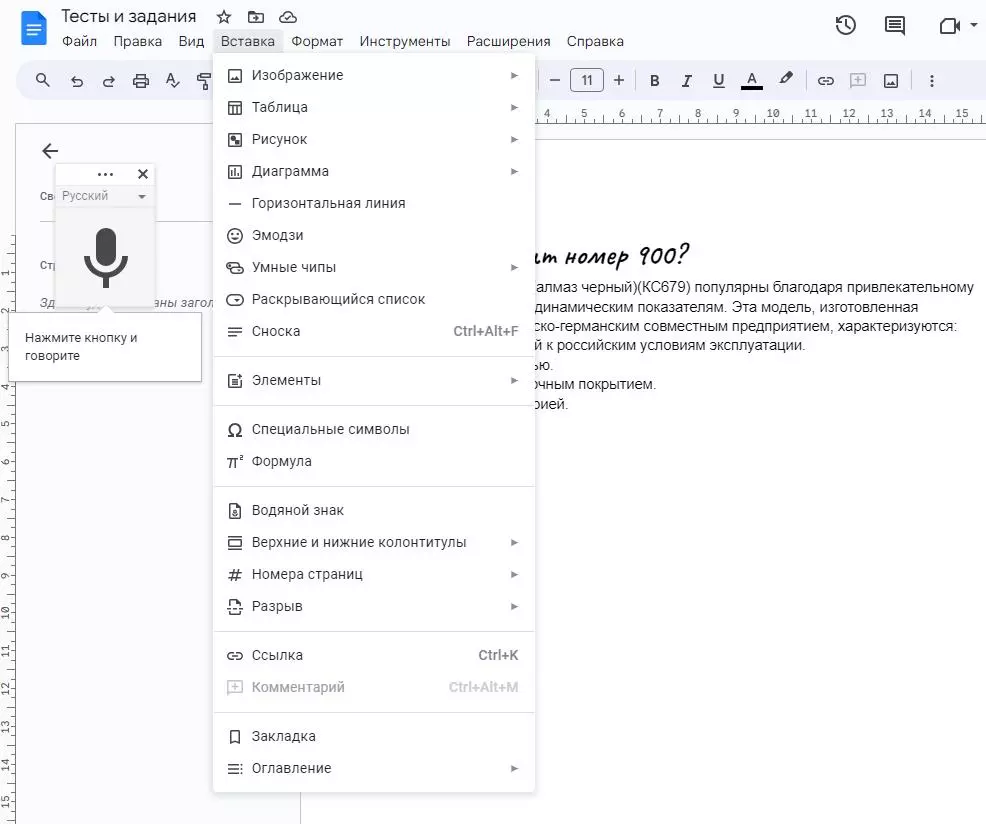The image size is (986, 824).
Task: Close the voice input widget
Action: (143, 174)
